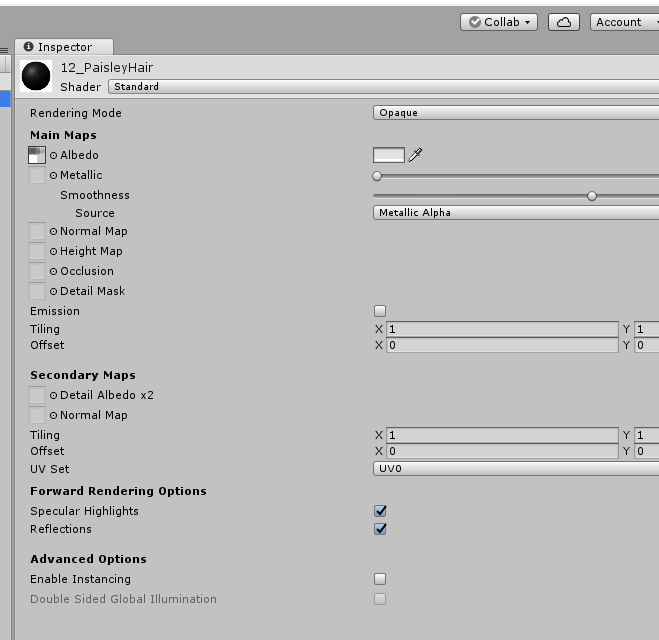Screen dimensions: 659x640
Task: Open the Shader dropdown set to Standard
Action: point(383,87)
